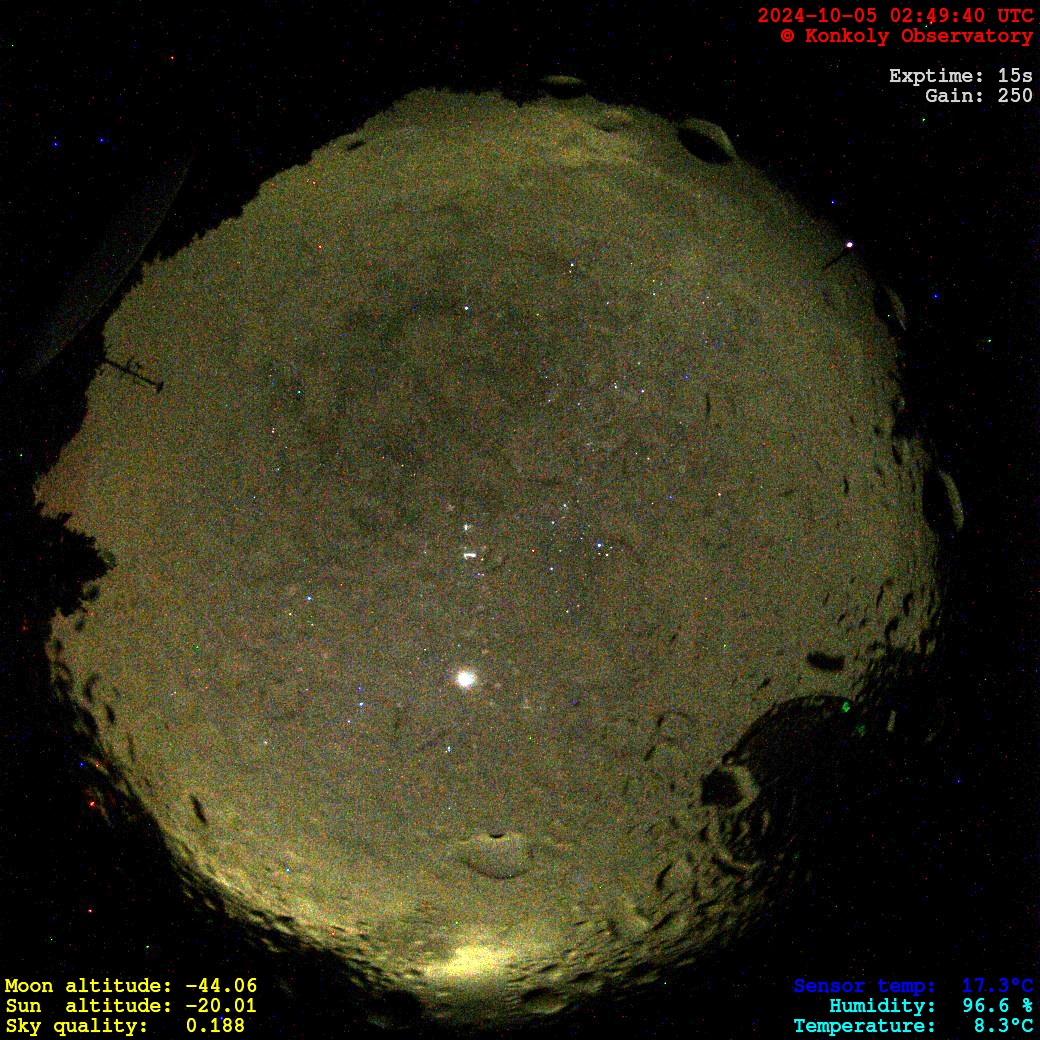Click the green light on the dome silhouette
Screen dimensions: 1040x1040
pyautogui.click(x=846, y=707)
